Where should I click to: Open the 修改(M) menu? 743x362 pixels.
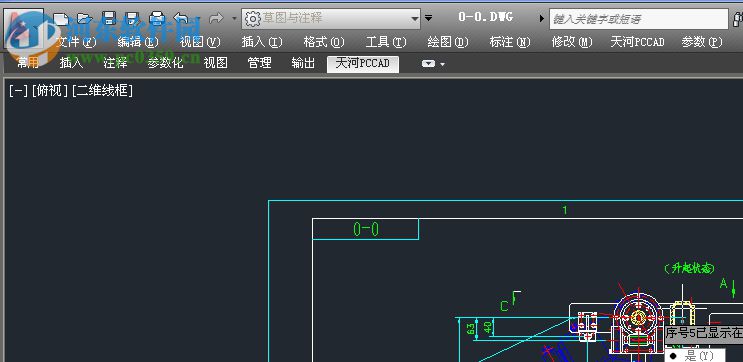click(x=572, y=42)
